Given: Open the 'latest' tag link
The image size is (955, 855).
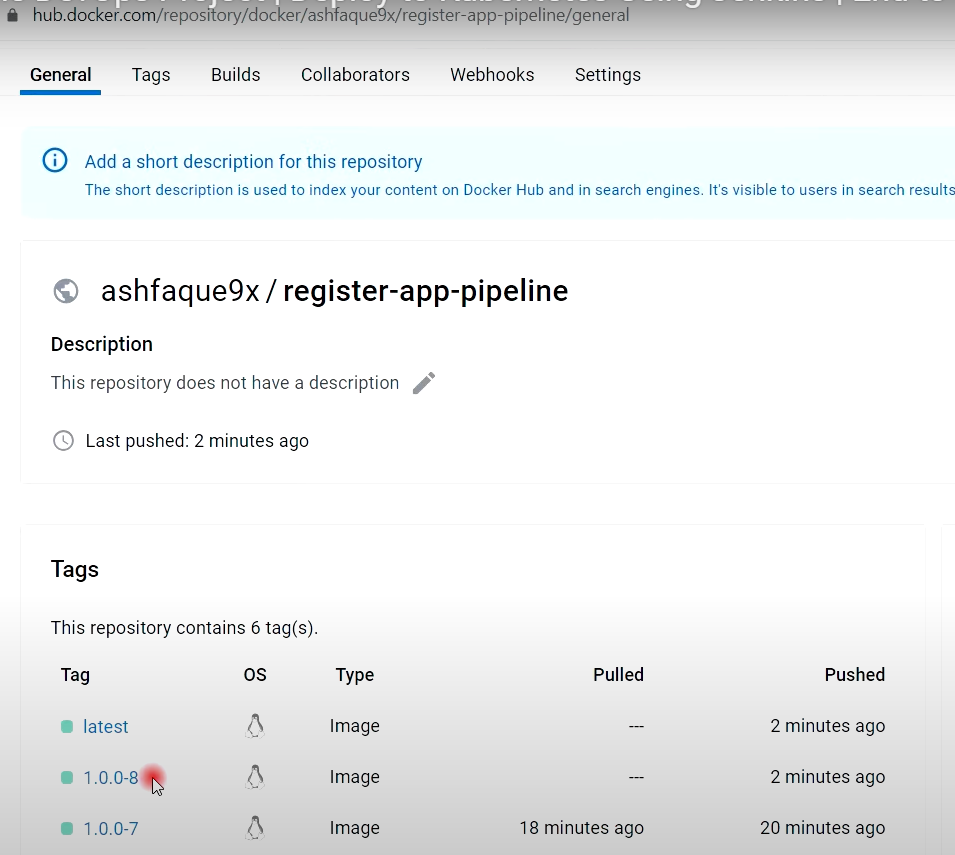Looking at the screenshot, I should [x=105, y=727].
